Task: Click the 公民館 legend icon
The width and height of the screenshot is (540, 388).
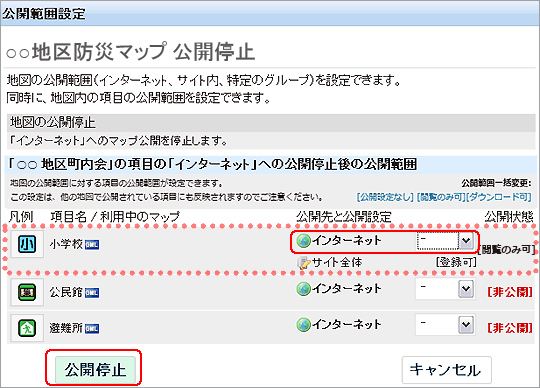Action: (27, 292)
